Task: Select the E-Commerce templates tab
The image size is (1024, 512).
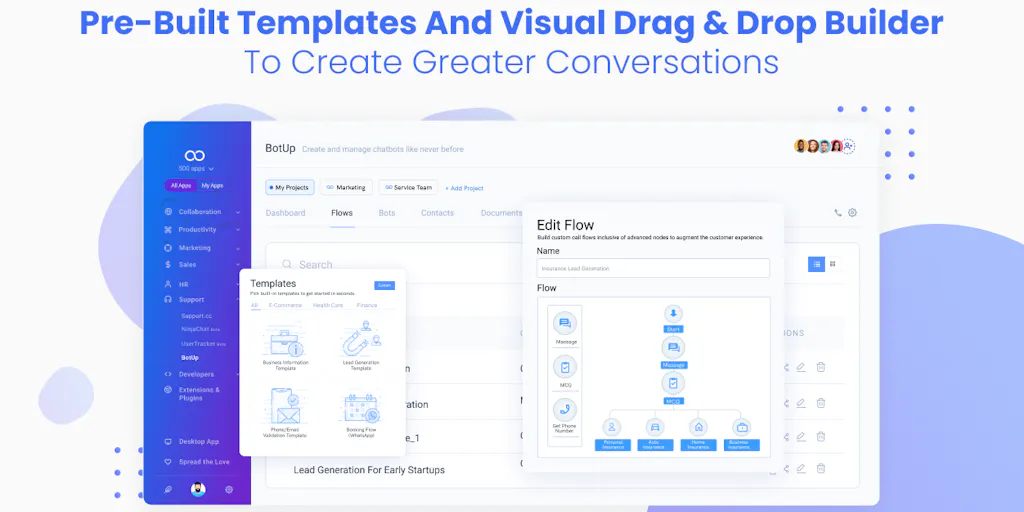Action: tap(285, 305)
